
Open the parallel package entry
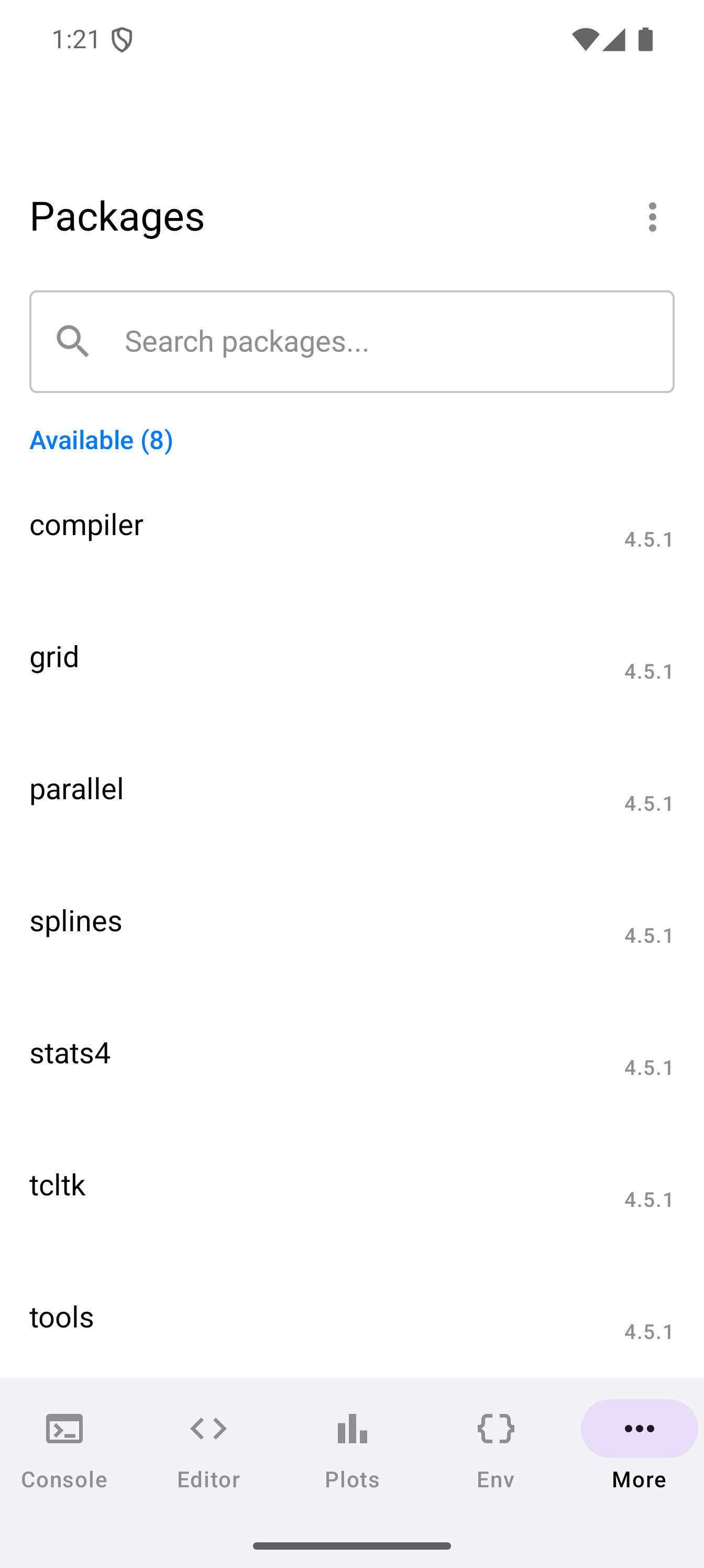pos(76,789)
